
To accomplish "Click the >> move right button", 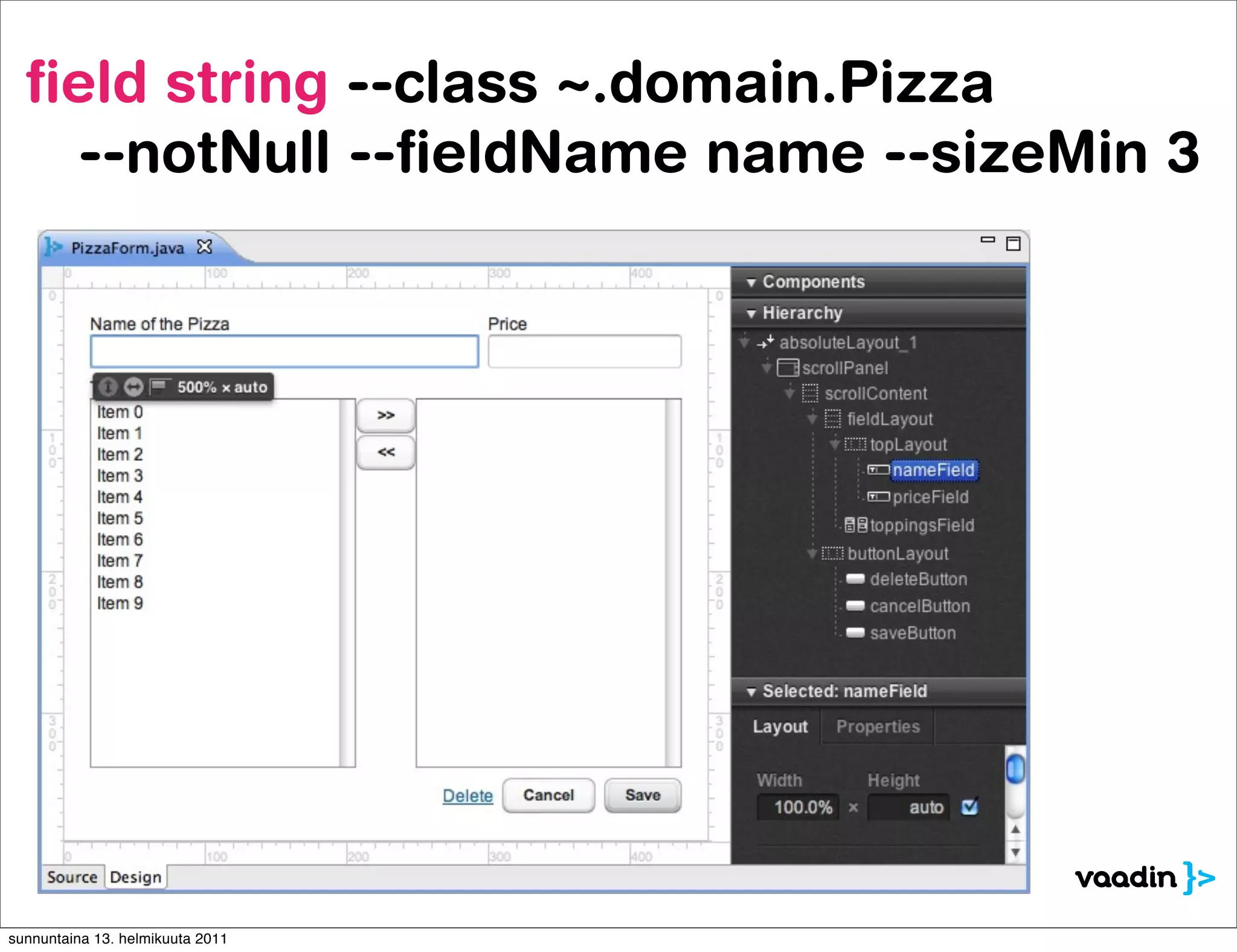I will (386, 415).
